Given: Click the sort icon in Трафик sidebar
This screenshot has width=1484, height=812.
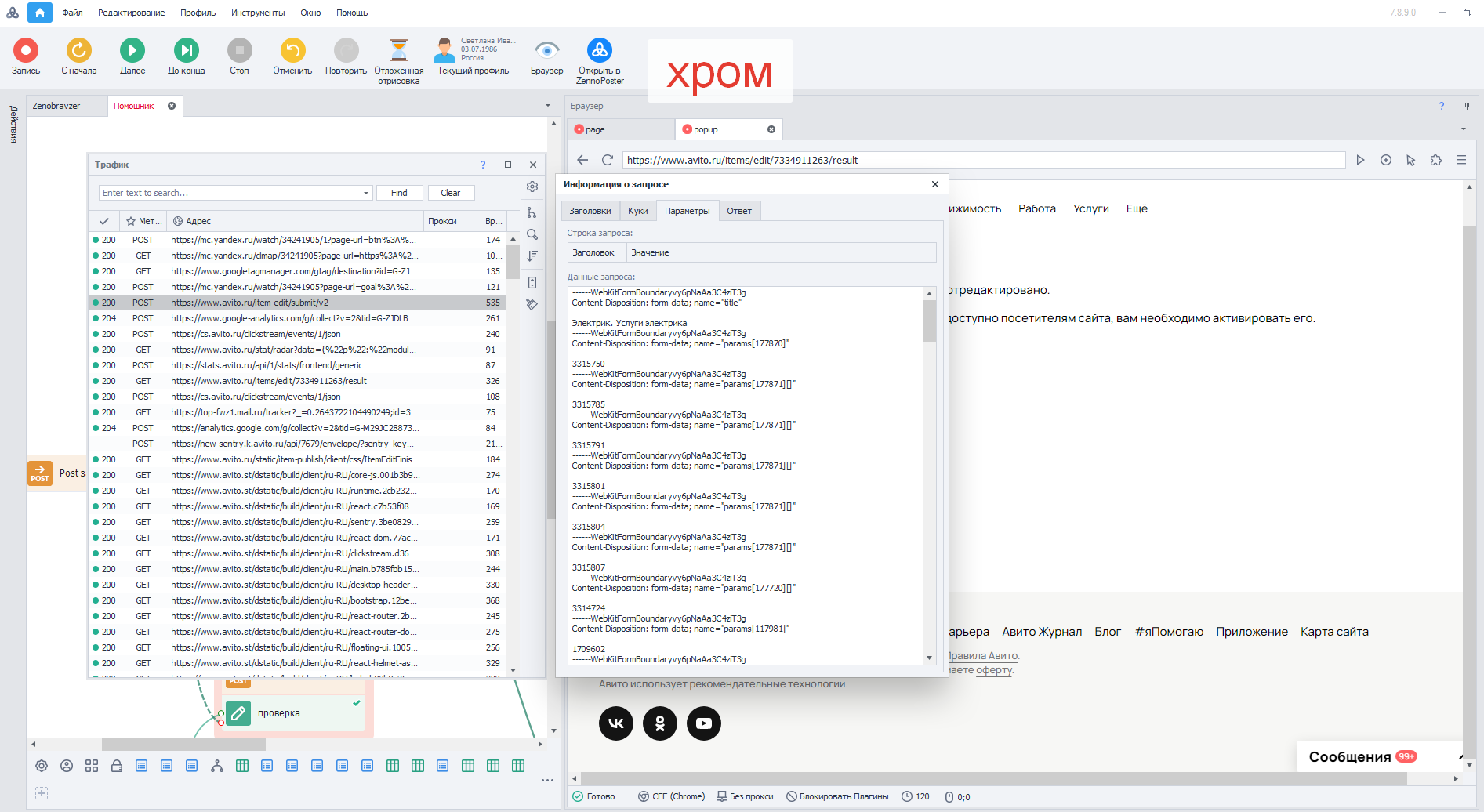Looking at the screenshot, I should click(532, 256).
